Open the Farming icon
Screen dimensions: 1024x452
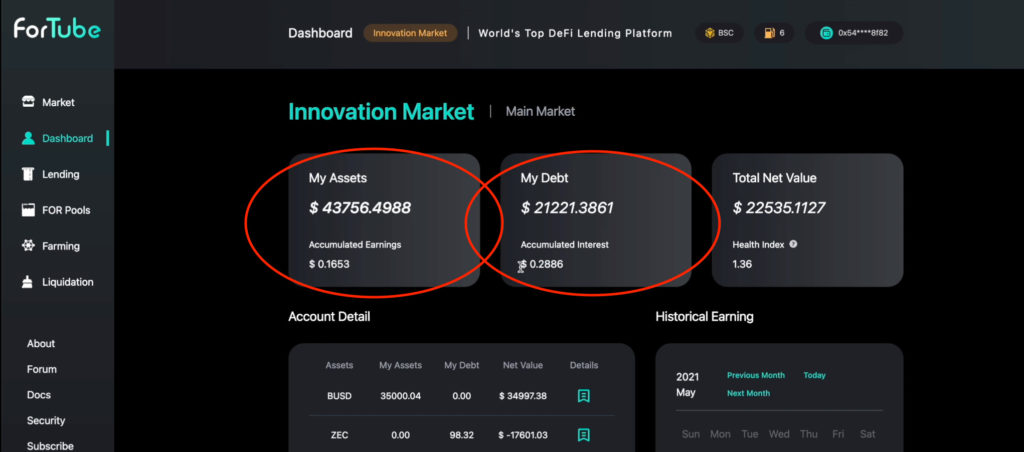click(28, 246)
